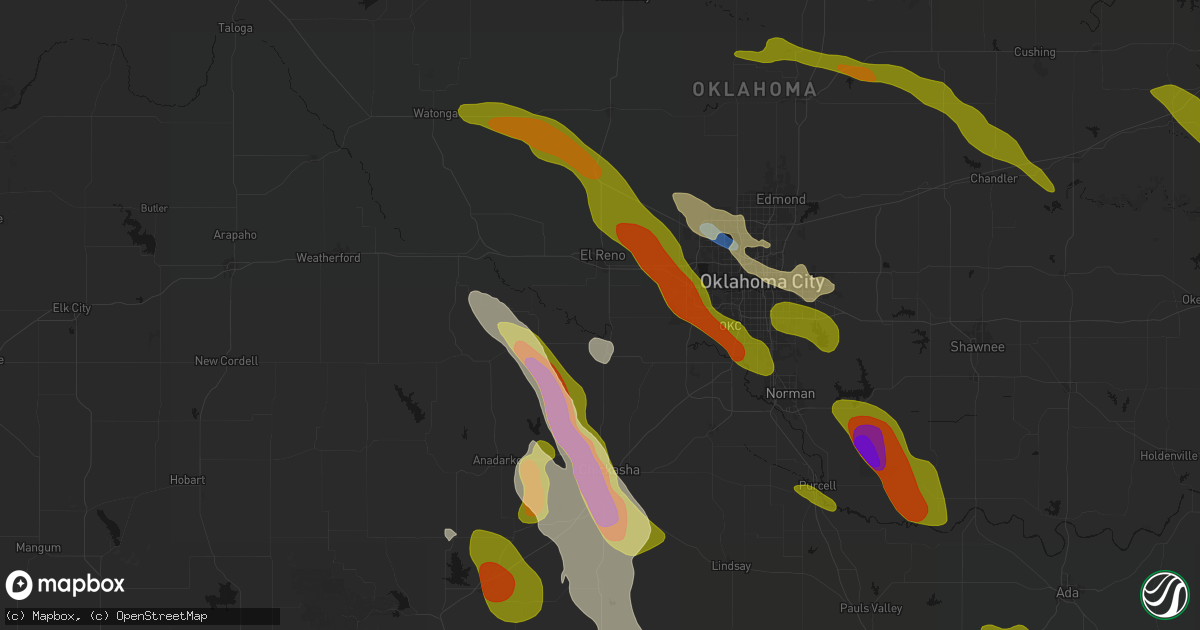Select the Mangum label
The image size is (1200, 630).
pos(38,548)
